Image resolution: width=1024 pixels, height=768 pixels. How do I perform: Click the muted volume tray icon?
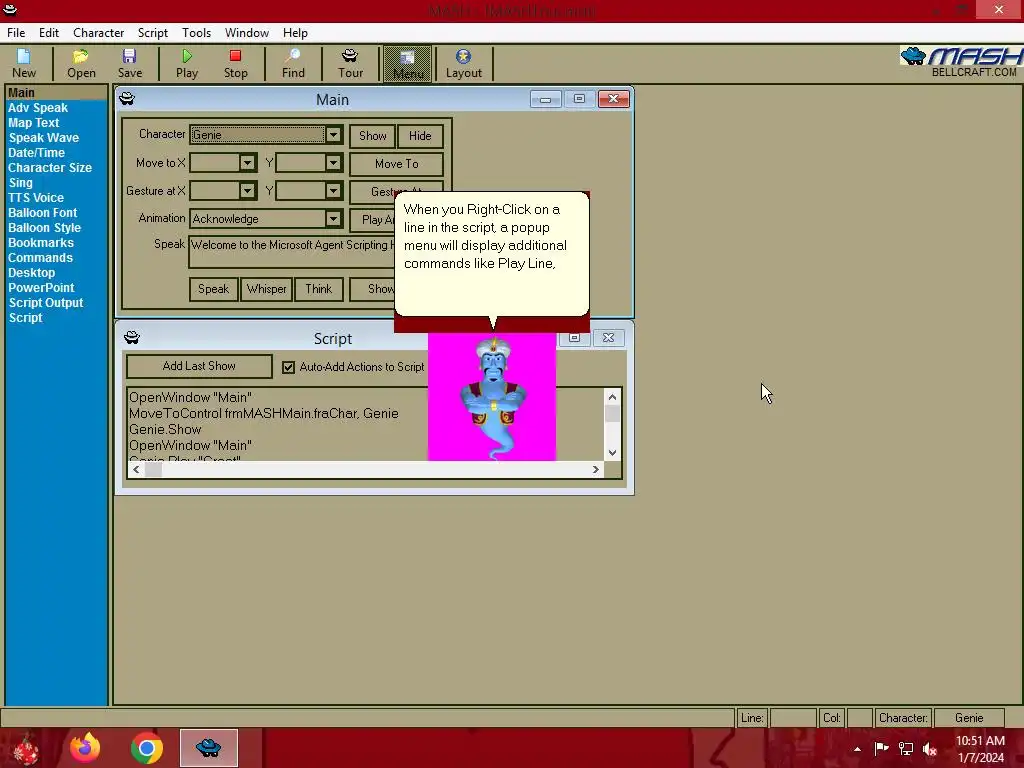(x=930, y=749)
